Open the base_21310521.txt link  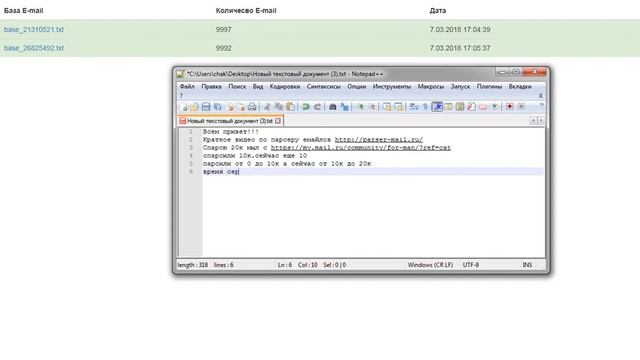(34, 29)
